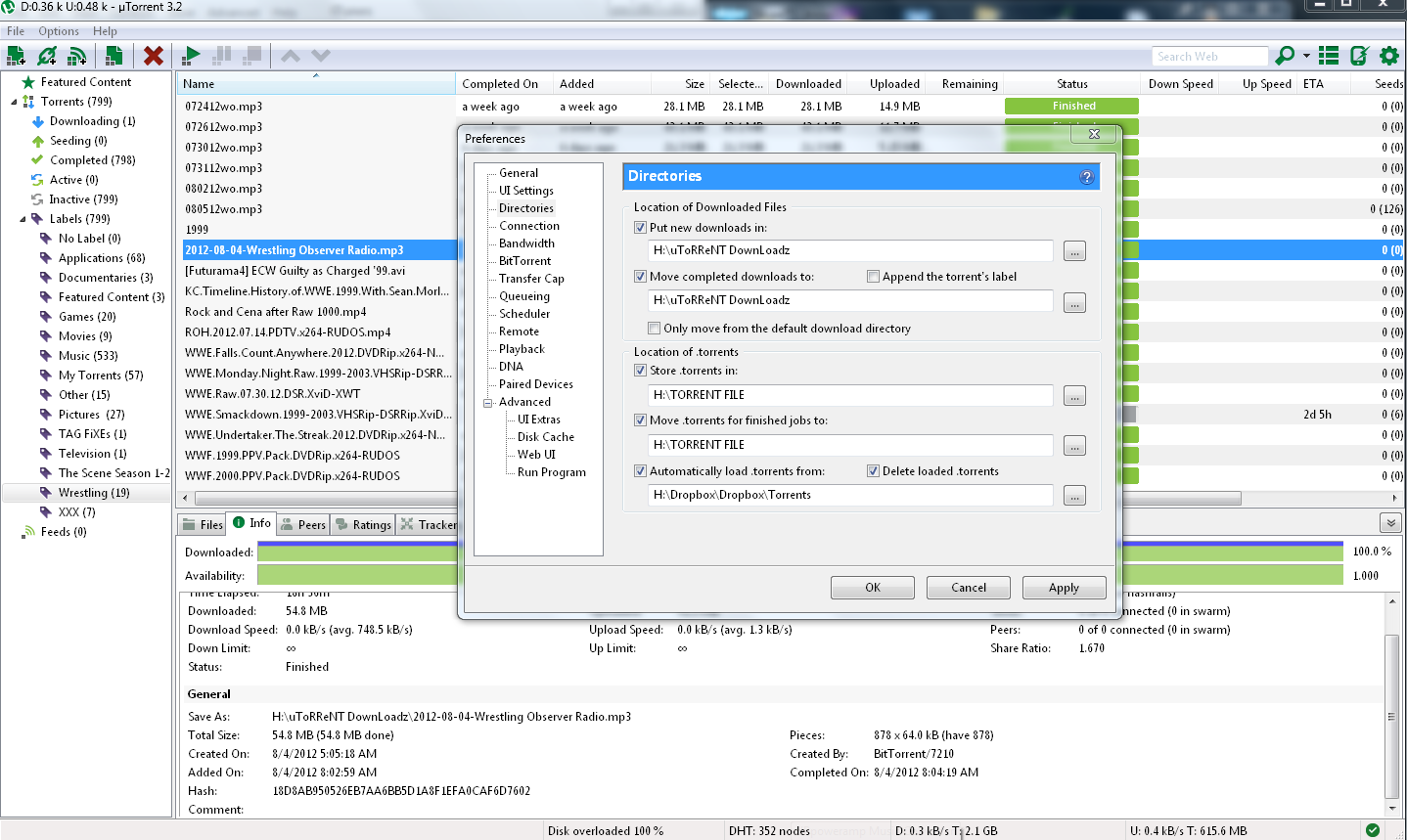
Task: Browse for 'Move completed downloads to' folder
Action: [x=1074, y=302]
